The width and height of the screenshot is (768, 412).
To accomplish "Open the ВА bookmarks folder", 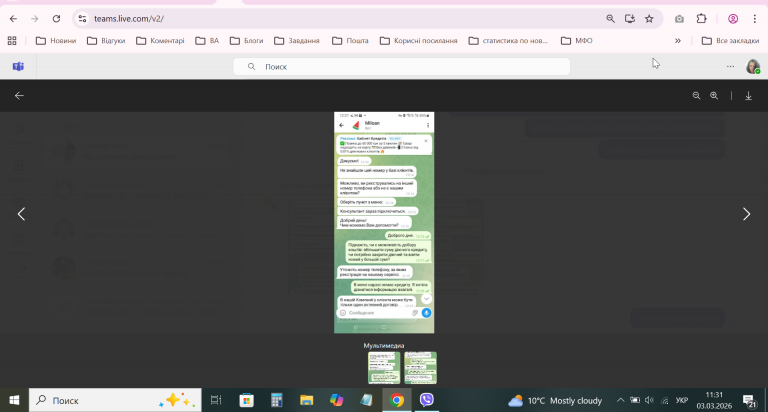I will tap(207, 41).
